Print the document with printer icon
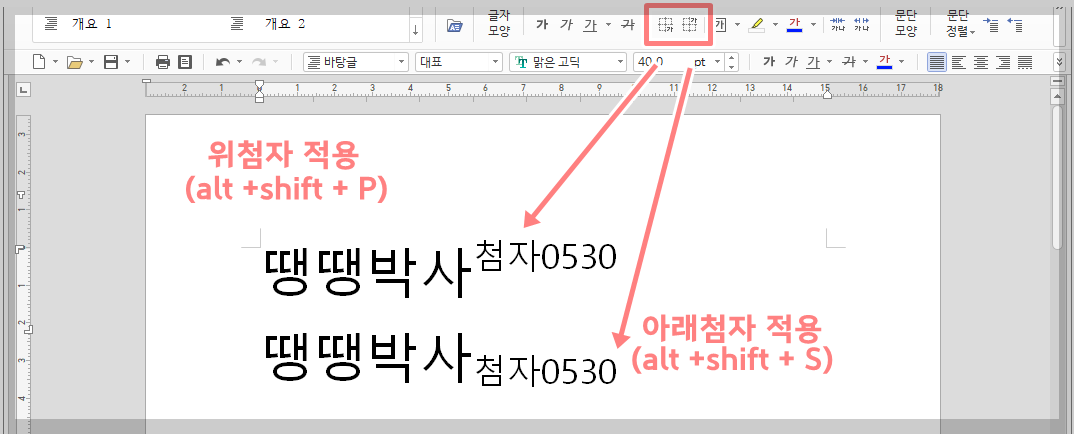The height and width of the screenshot is (434, 1074). (x=162, y=62)
